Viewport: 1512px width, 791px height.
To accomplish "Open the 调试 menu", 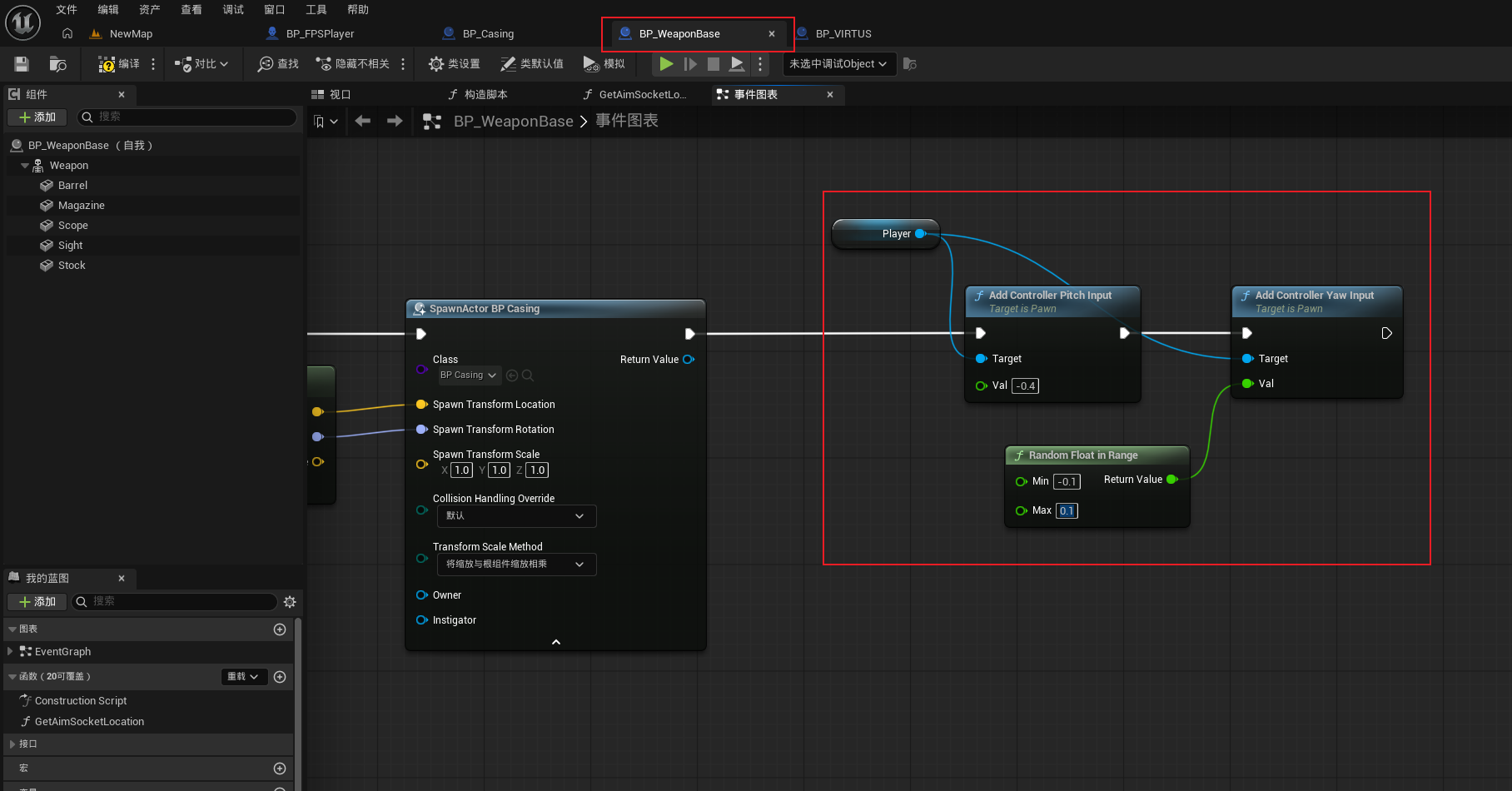I will coord(233,10).
